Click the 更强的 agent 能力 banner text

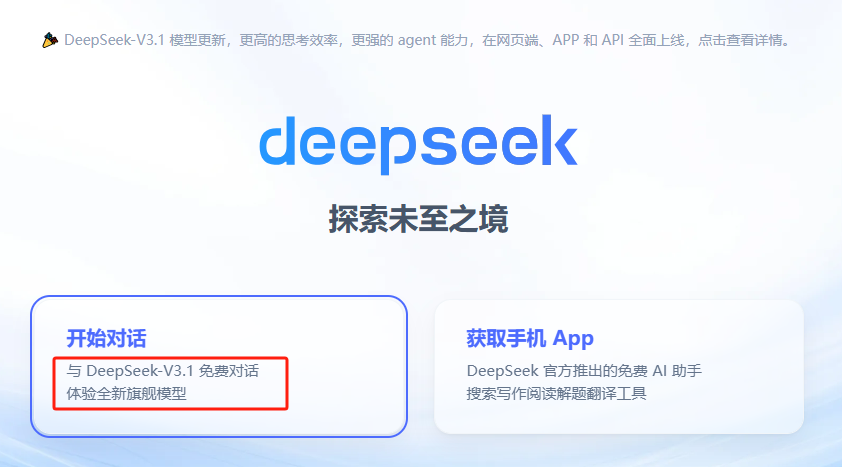coord(410,40)
